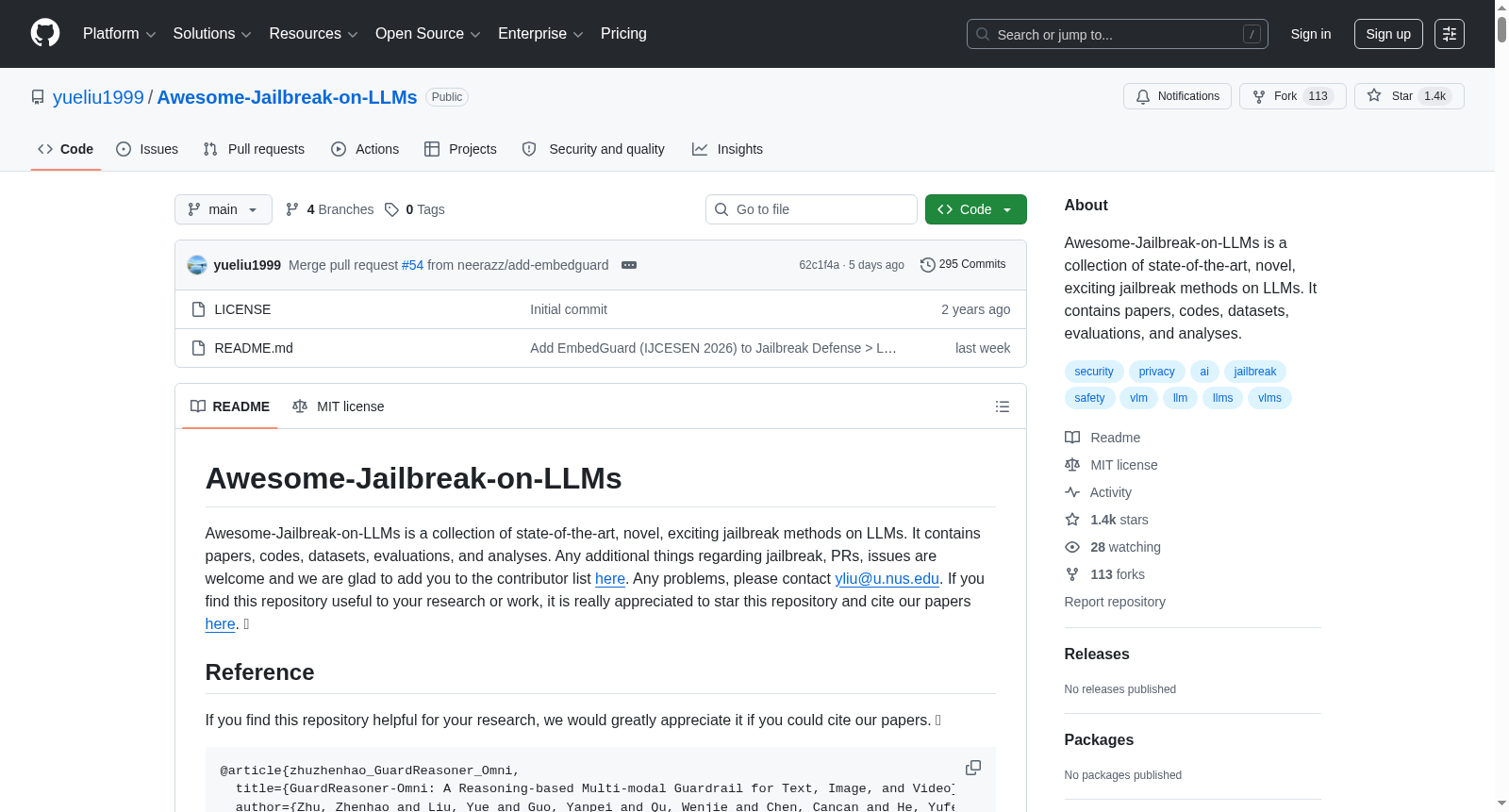Focus the Go to file search box
Viewport: 1509px width, 812px height.
(811, 209)
